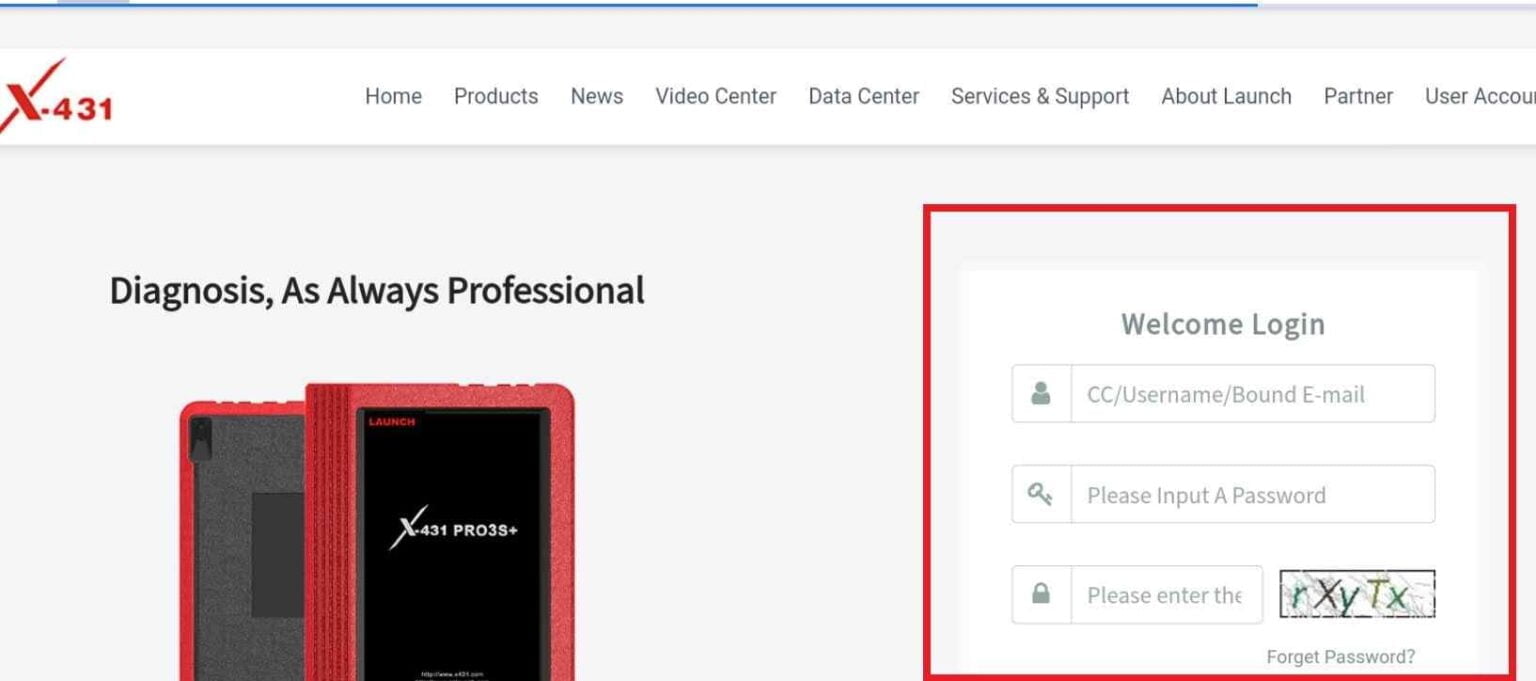The width and height of the screenshot is (1536, 681).
Task: Open the Forget Password link
Action: 1342,656
